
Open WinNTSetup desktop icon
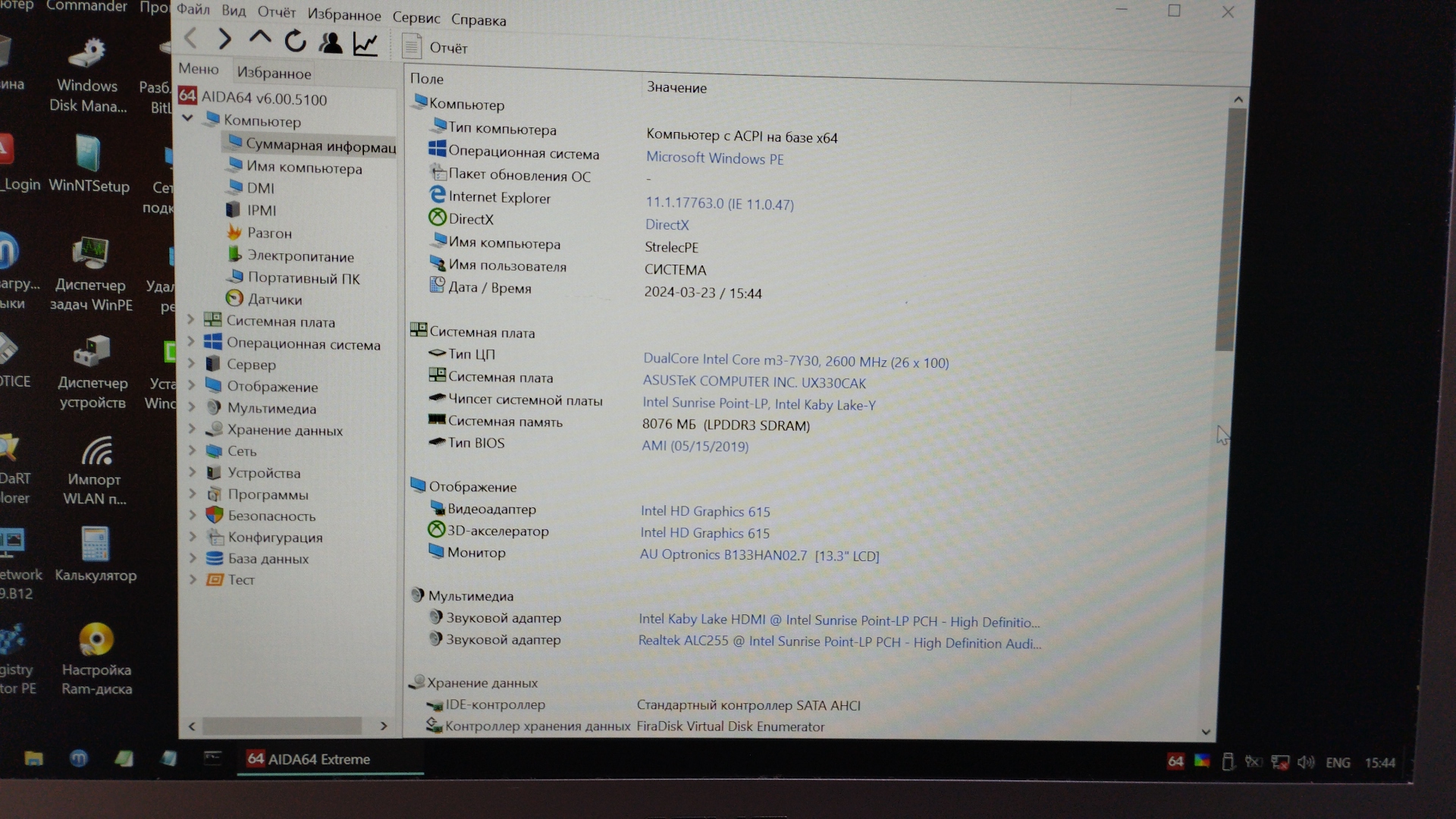tap(89, 164)
